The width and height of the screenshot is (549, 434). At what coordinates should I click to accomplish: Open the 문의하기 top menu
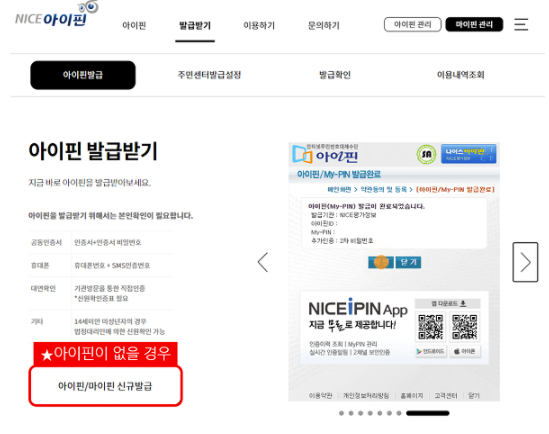click(x=324, y=26)
